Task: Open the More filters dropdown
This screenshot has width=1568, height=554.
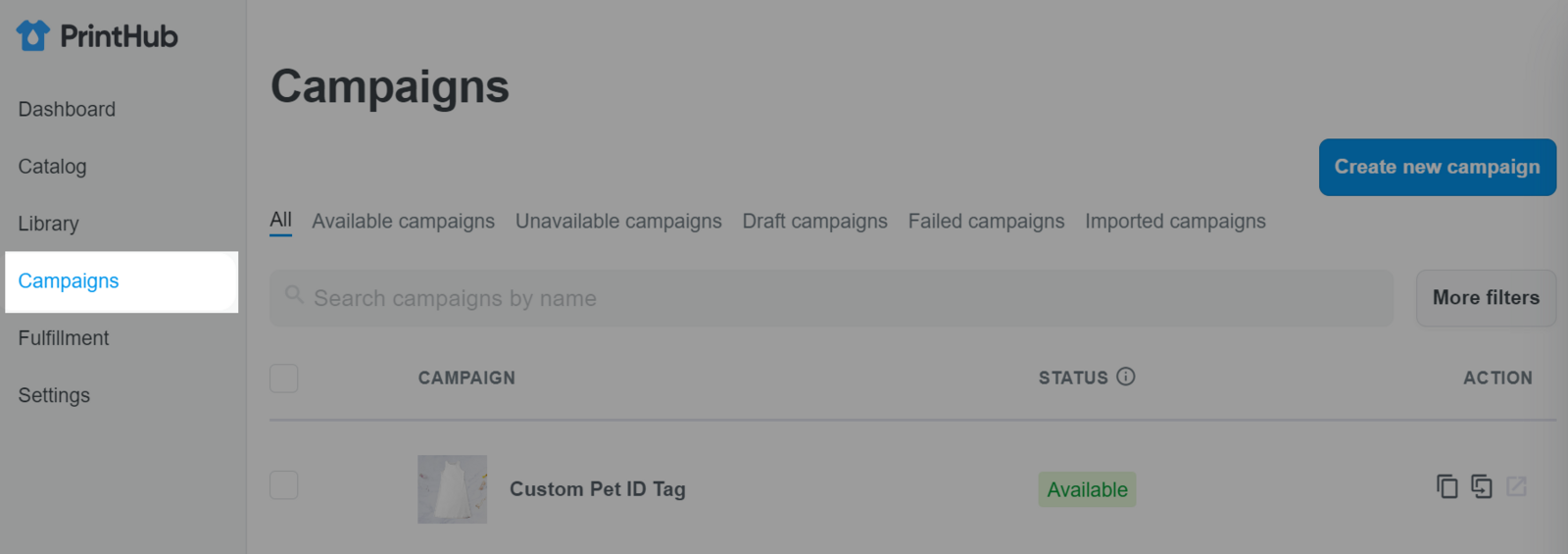Action: [1486, 298]
